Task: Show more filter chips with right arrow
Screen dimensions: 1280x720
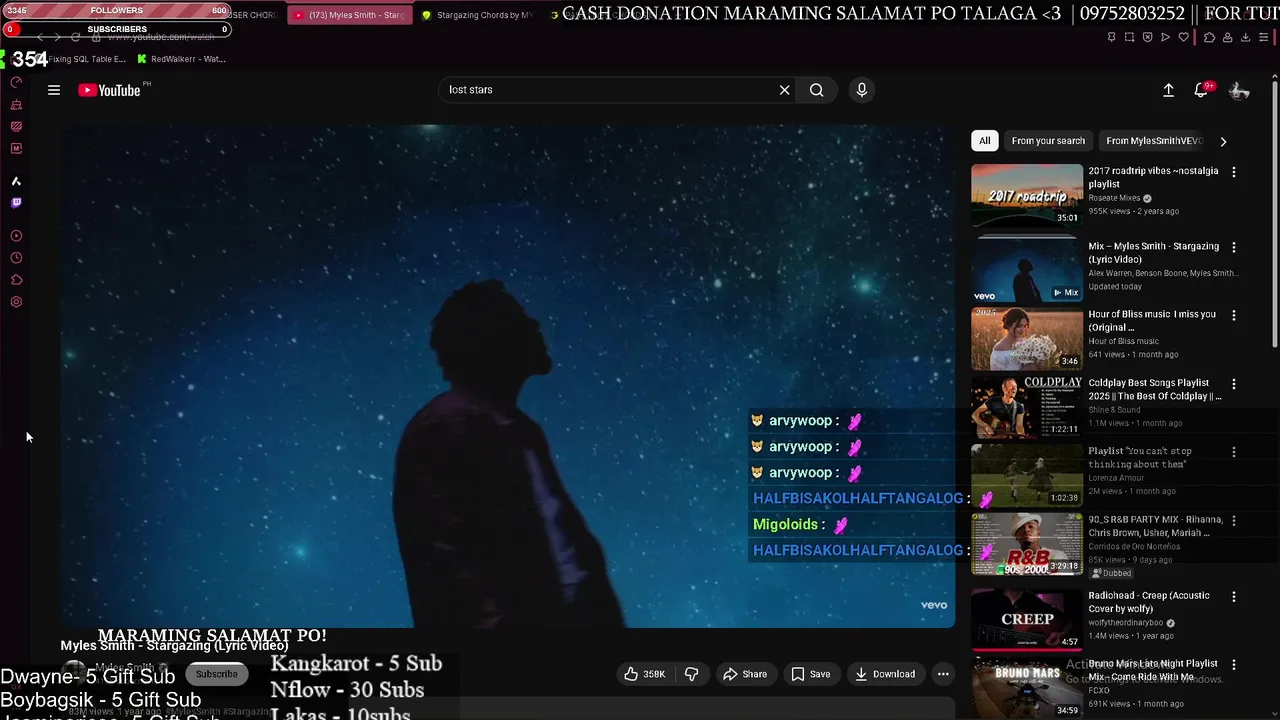Action: tap(1223, 141)
